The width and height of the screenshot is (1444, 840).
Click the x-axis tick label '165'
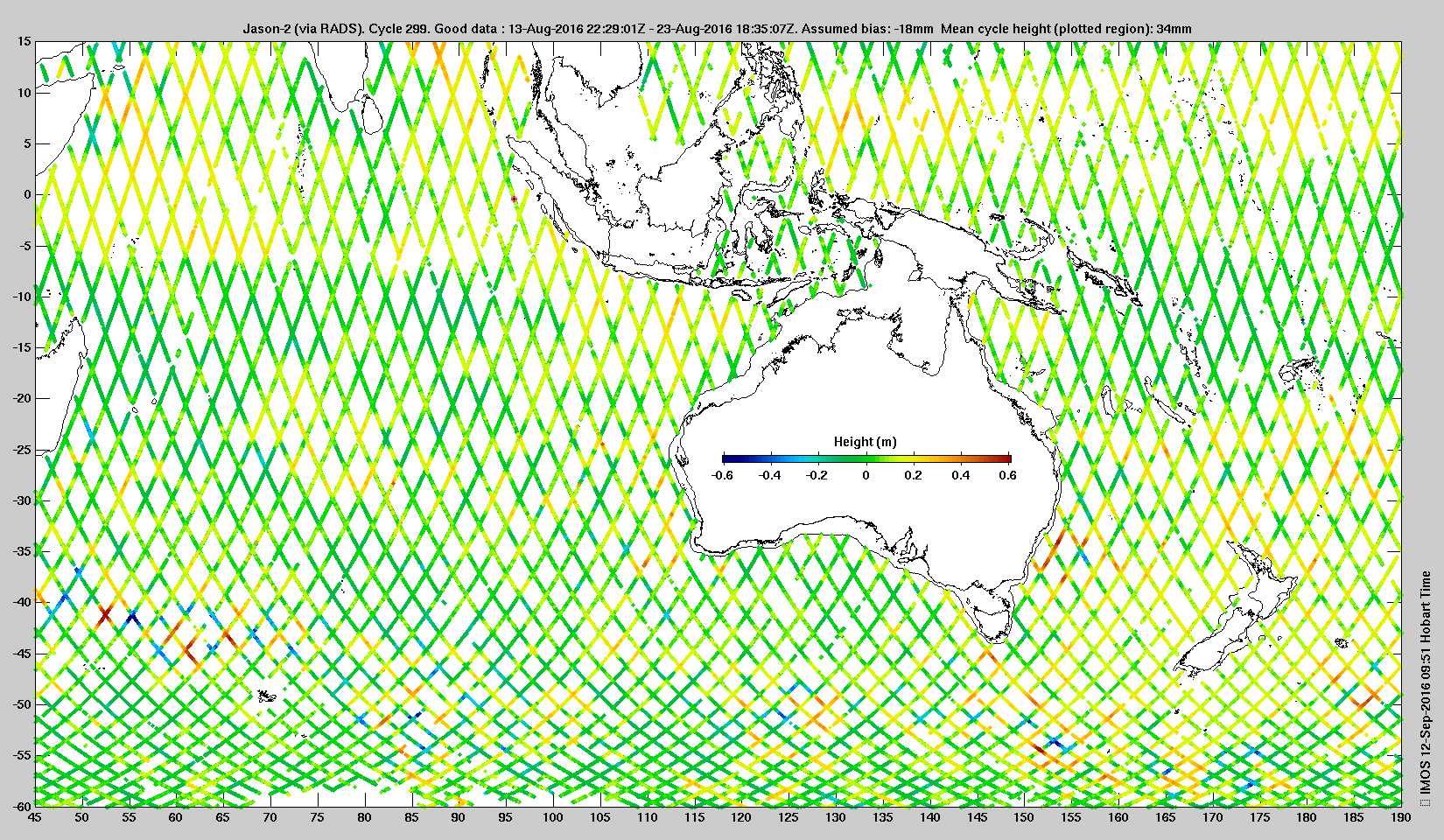click(x=1165, y=817)
